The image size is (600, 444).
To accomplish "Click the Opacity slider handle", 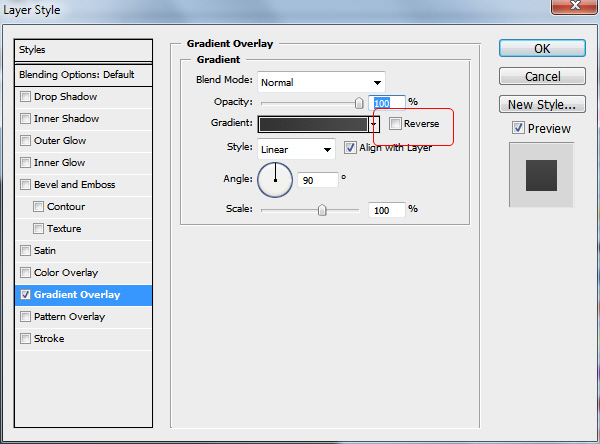I will (359, 103).
